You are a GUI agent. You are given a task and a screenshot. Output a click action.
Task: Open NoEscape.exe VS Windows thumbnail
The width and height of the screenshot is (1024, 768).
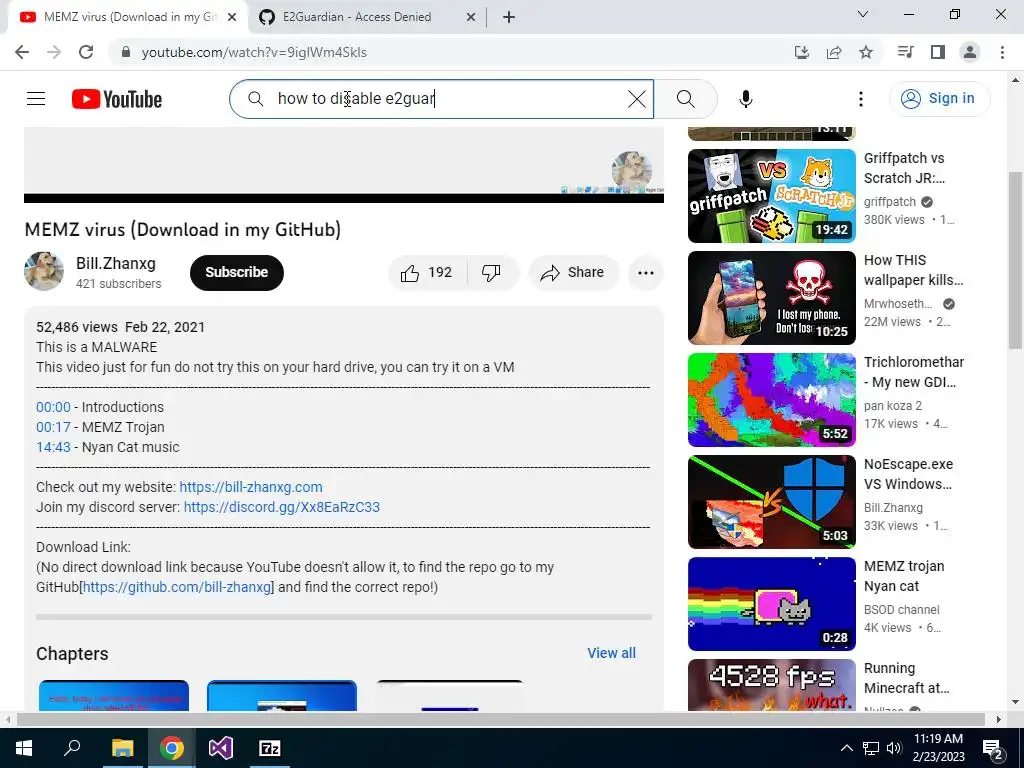tap(771, 502)
